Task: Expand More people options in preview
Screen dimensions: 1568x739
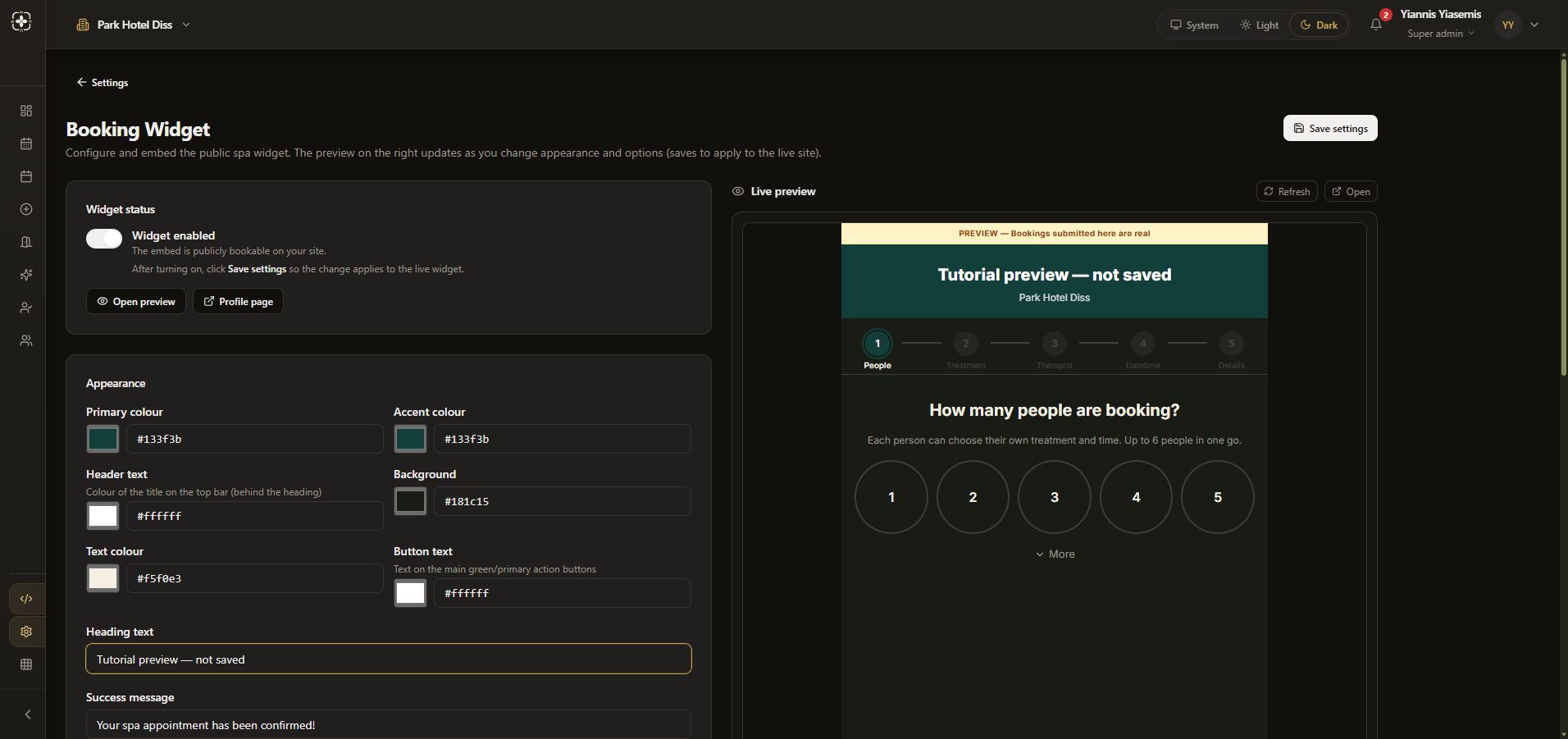Action: click(x=1055, y=554)
